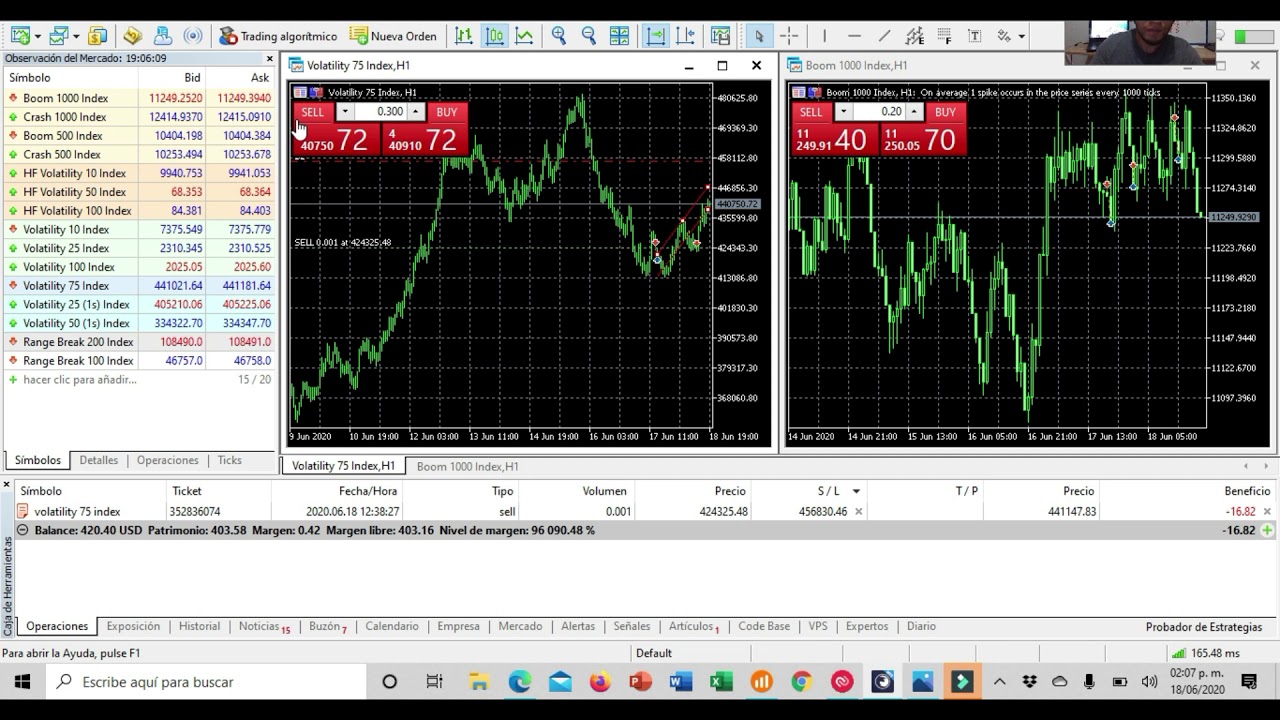This screenshot has height=720, width=1280.
Task: Select Crash 500 Index row
Action: [x=140, y=154]
